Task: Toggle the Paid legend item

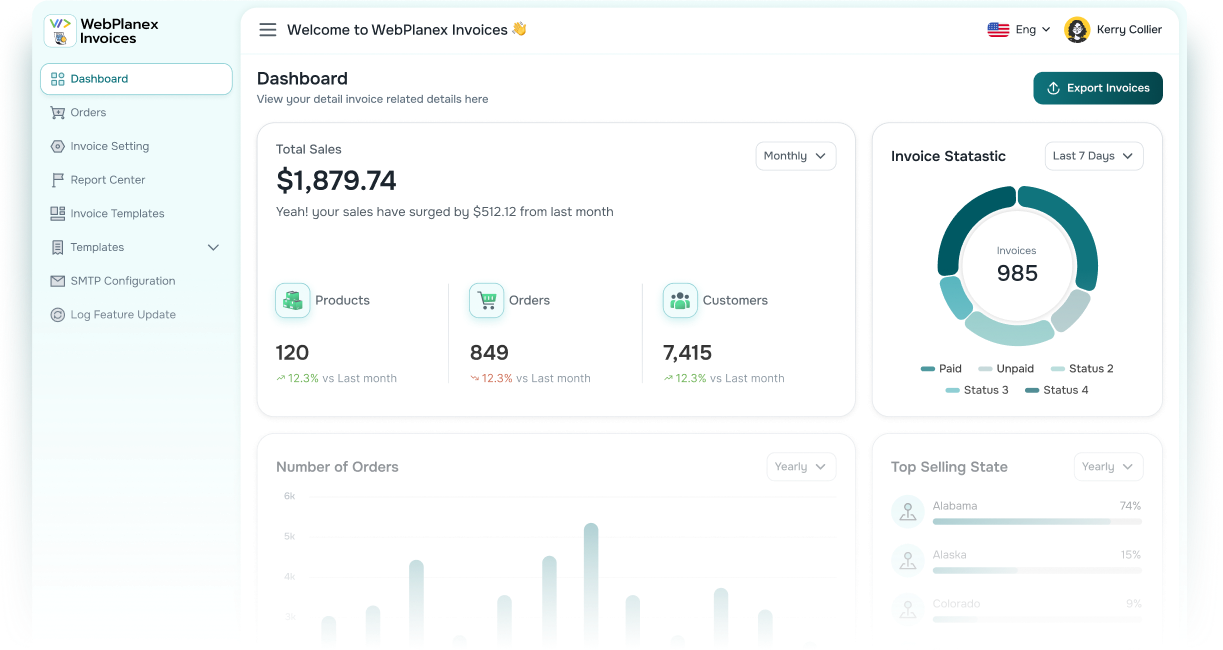Action: [x=941, y=369]
